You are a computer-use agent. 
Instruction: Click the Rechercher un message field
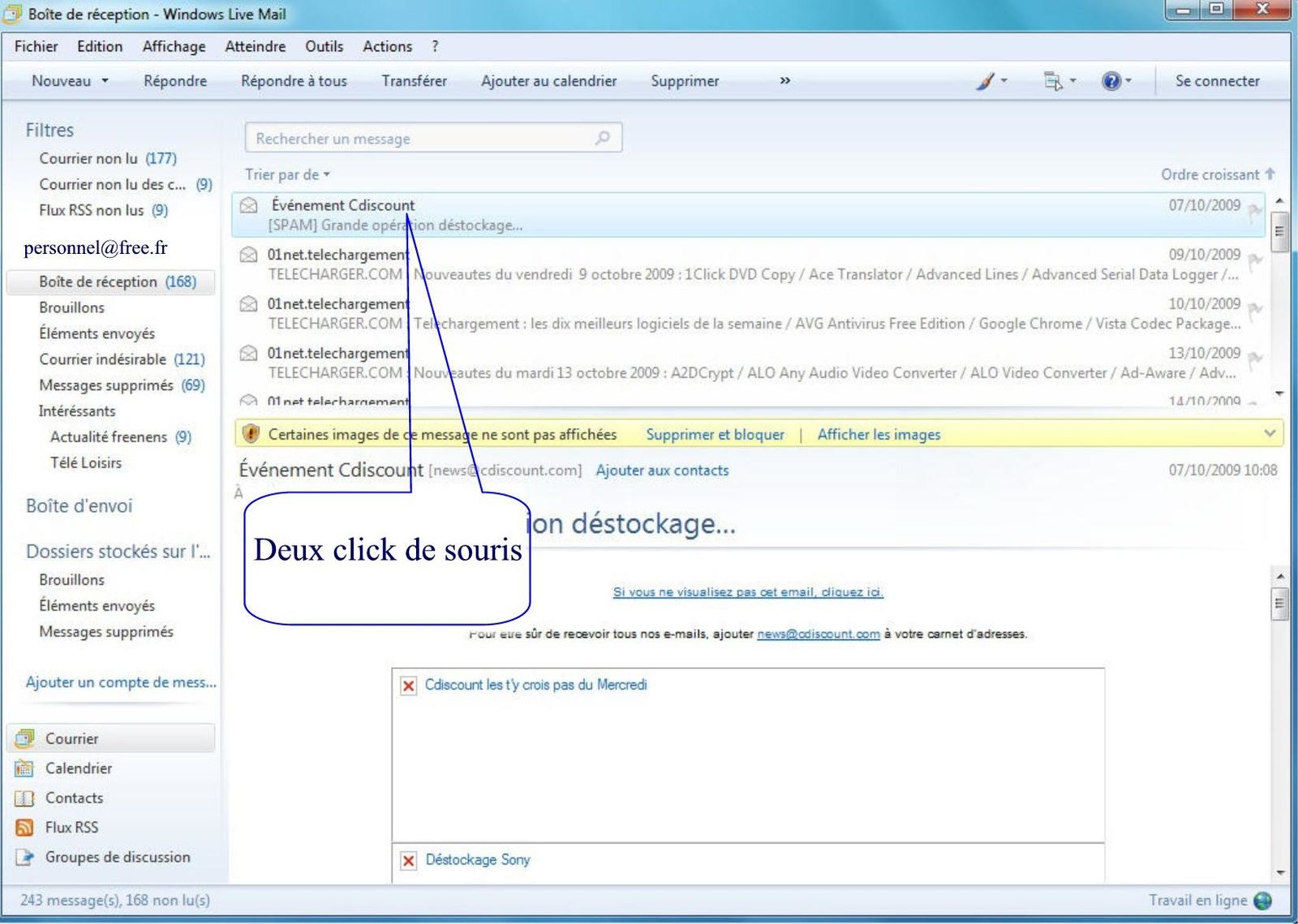(422, 138)
